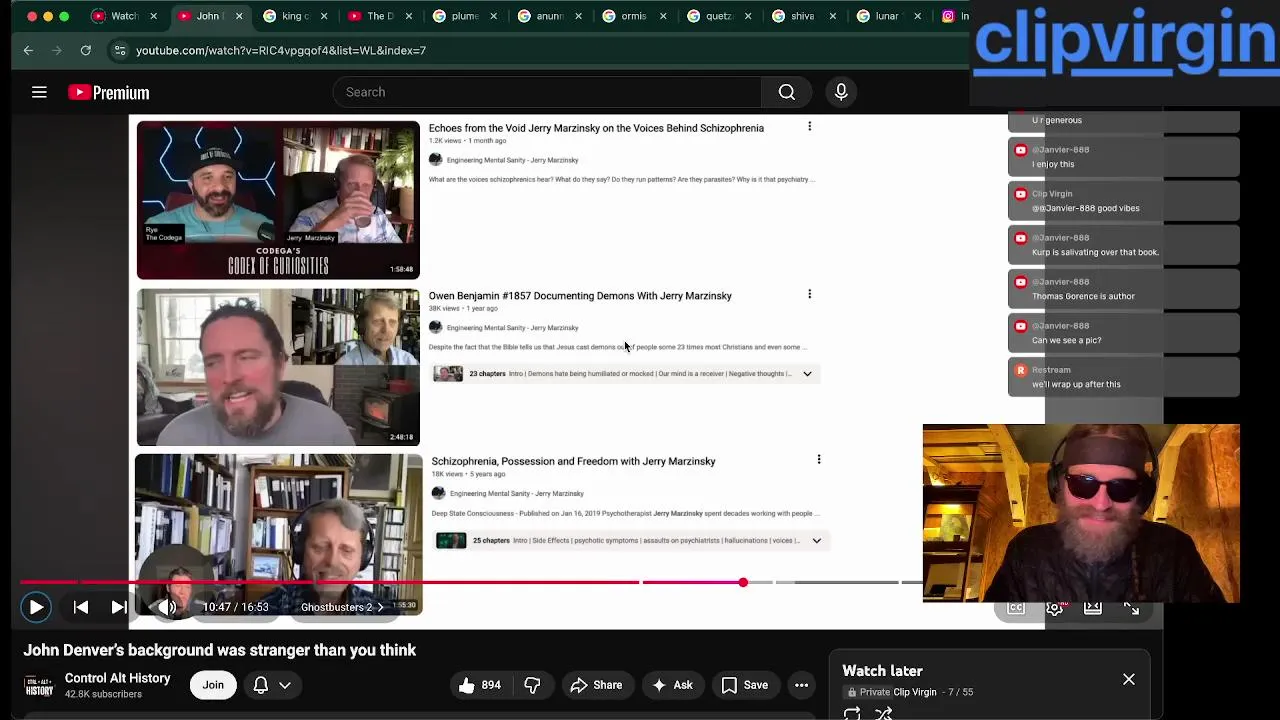Viewport: 1280px width, 720px height.
Task: Skip to next video in playlist
Action: coord(118,607)
